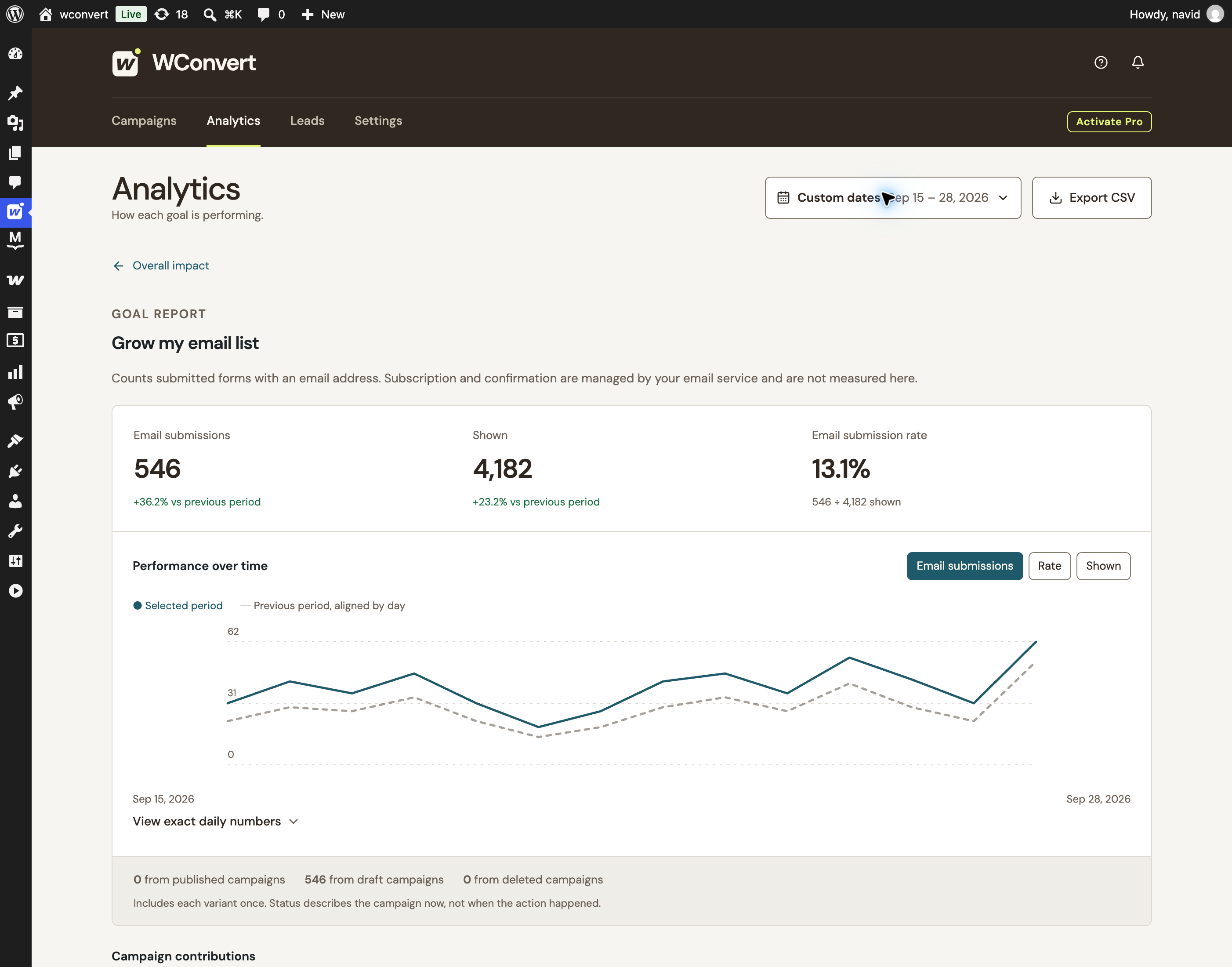Click the 'Sep 28, 2026' axis label
This screenshot has height=967, width=1232.
pyautogui.click(x=1098, y=799)
